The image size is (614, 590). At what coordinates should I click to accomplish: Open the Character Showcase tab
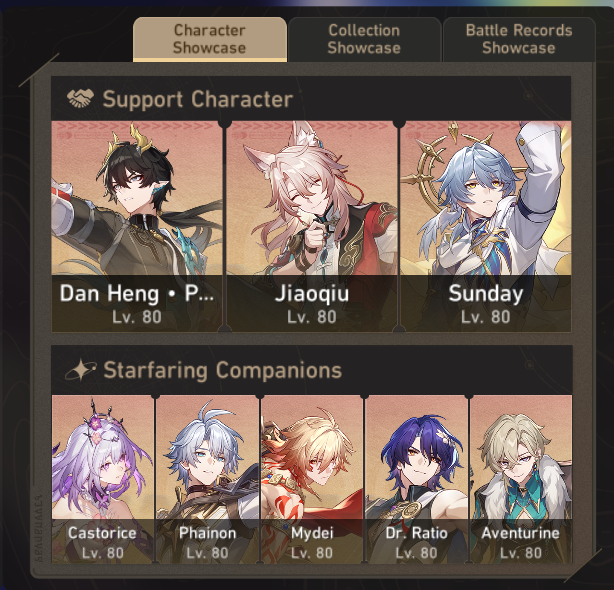(x=210, y=39)
